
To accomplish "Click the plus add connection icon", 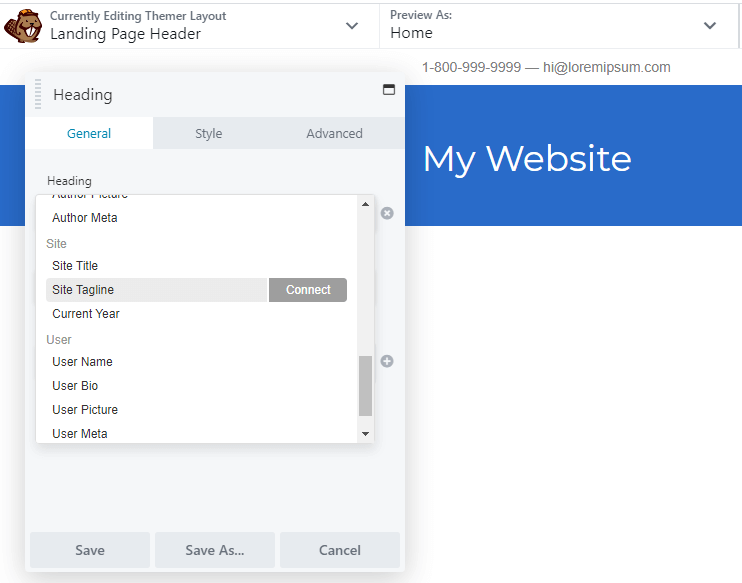I will click(387, 361).
